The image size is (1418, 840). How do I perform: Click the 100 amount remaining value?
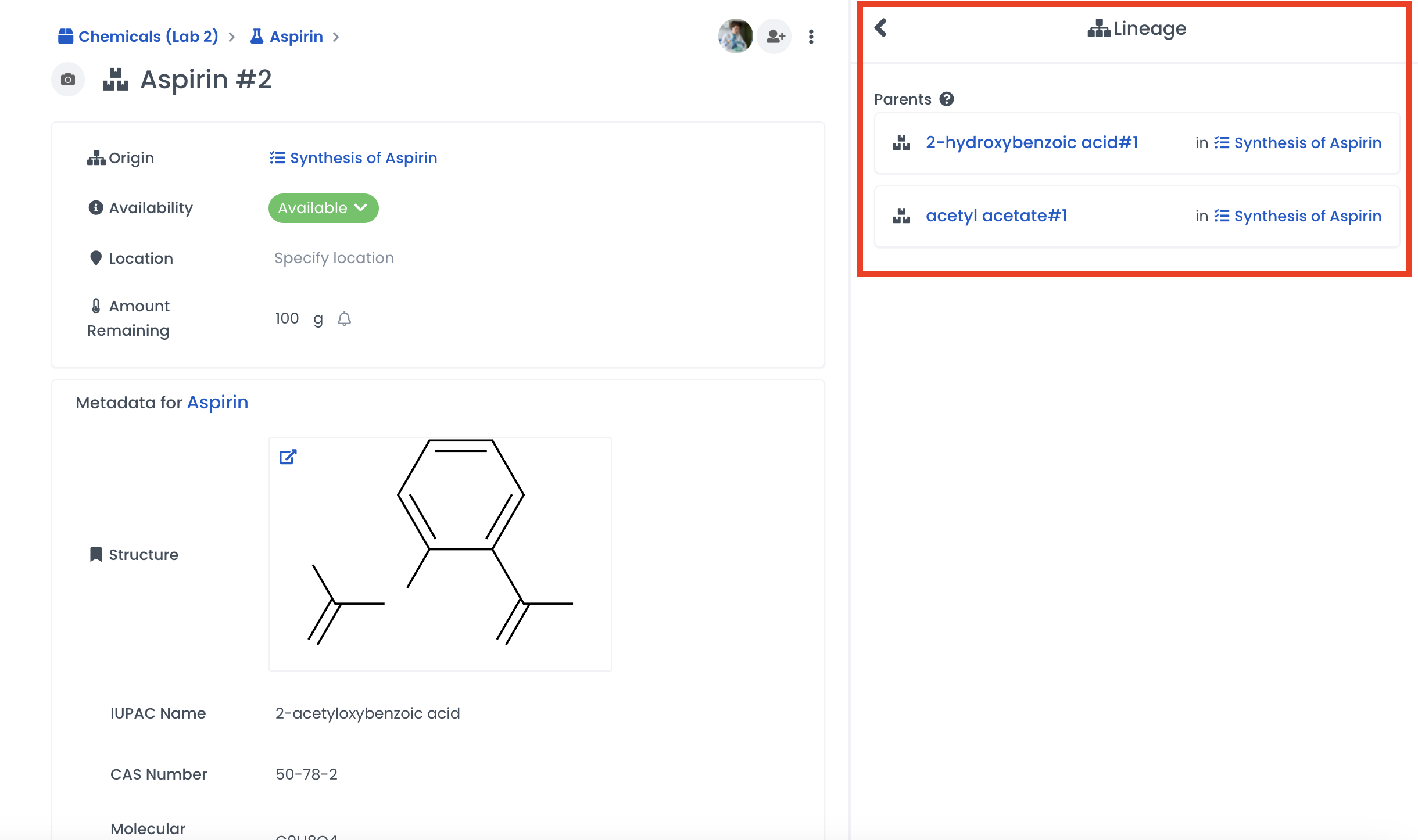point(287,318)
